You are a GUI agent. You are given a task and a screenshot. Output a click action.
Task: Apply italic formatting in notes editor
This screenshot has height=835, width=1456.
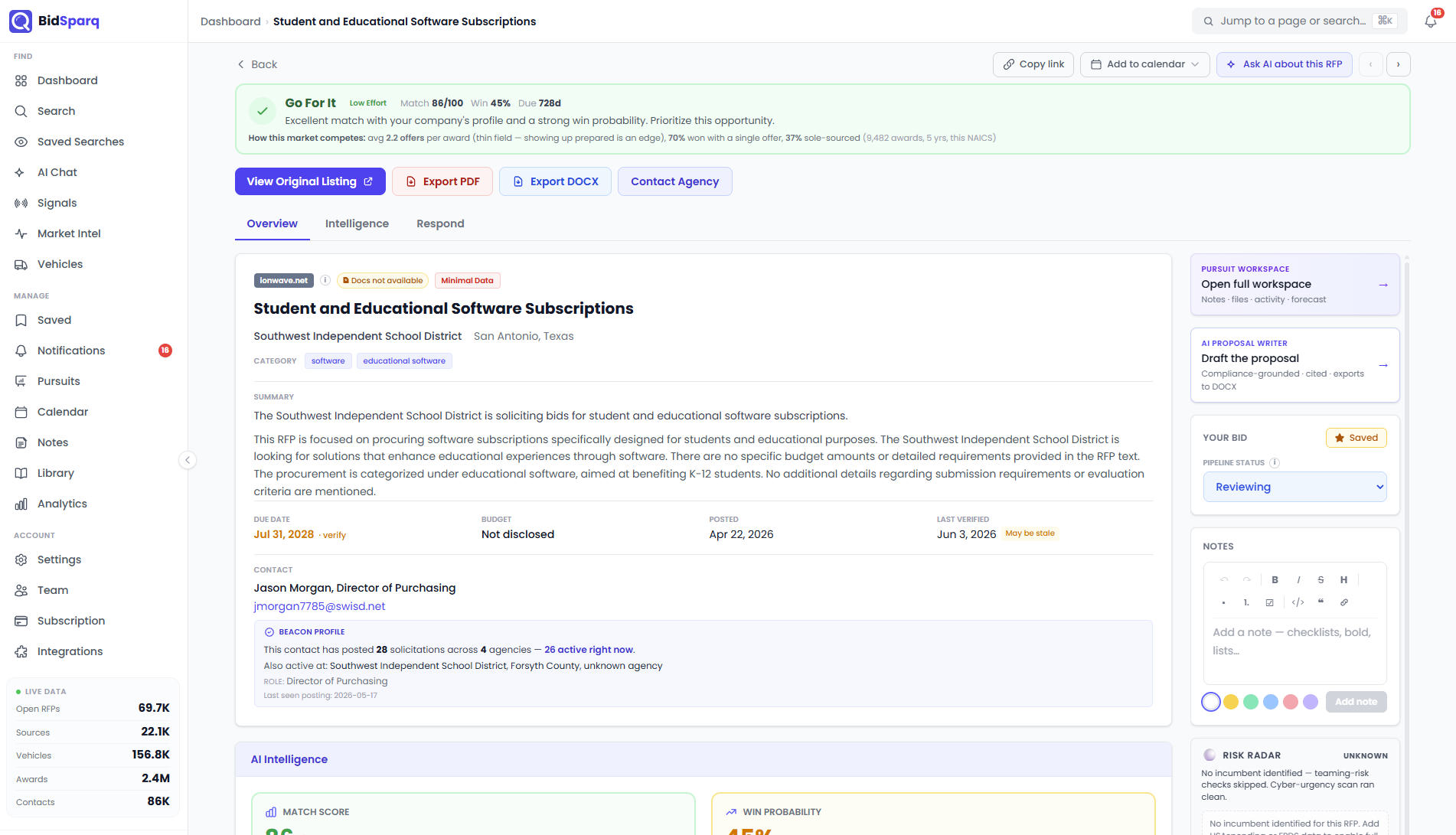pos(1298,580)
